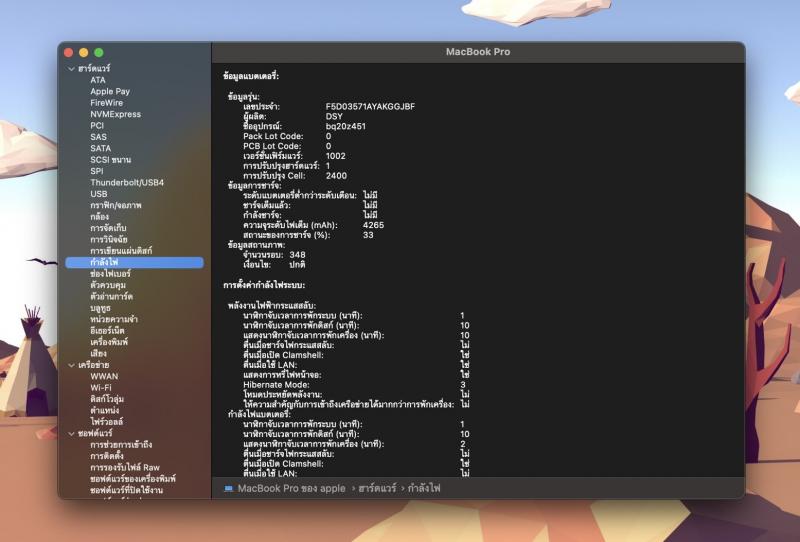Select SAS in the sidebar

click(x=98, y=137)
